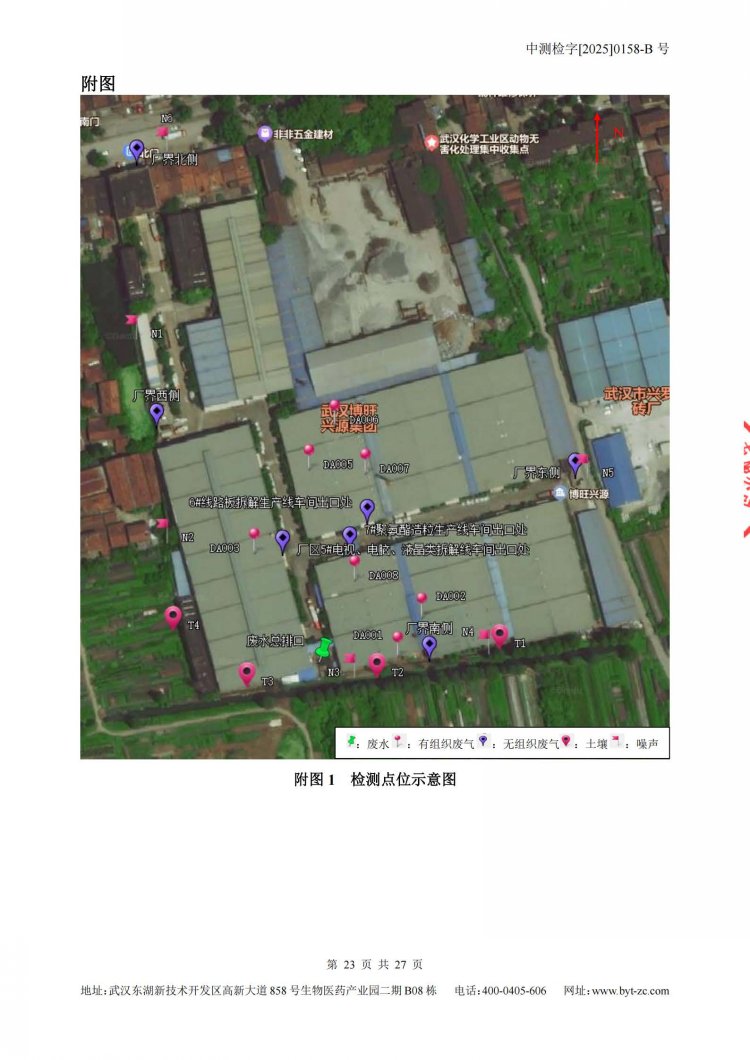Screen dimensions: 750x1060
Task: Click the pink noise flag N1
Action: click(x=131, y=321)
